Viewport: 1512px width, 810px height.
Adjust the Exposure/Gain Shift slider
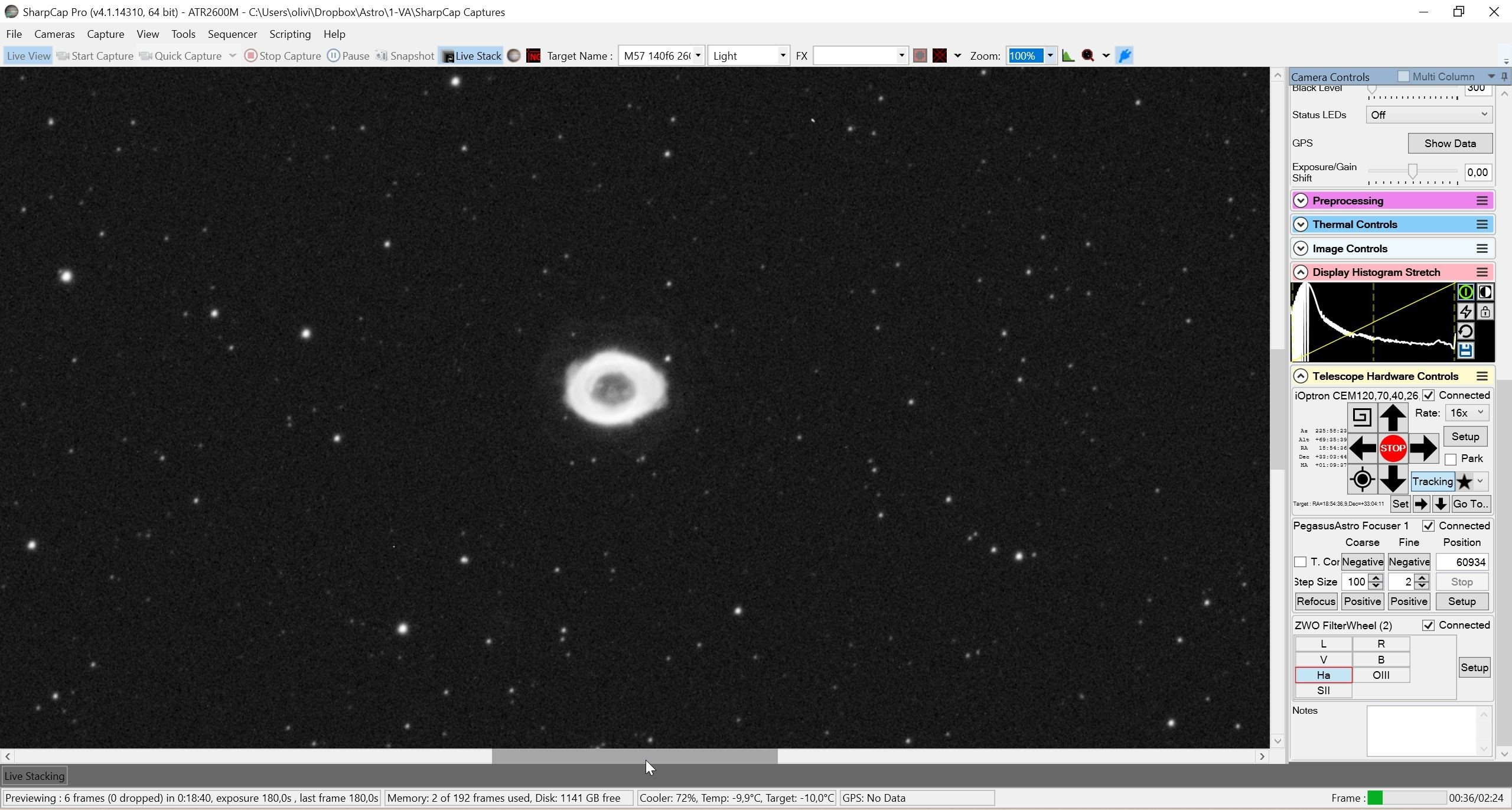(x=1412, y=172)
